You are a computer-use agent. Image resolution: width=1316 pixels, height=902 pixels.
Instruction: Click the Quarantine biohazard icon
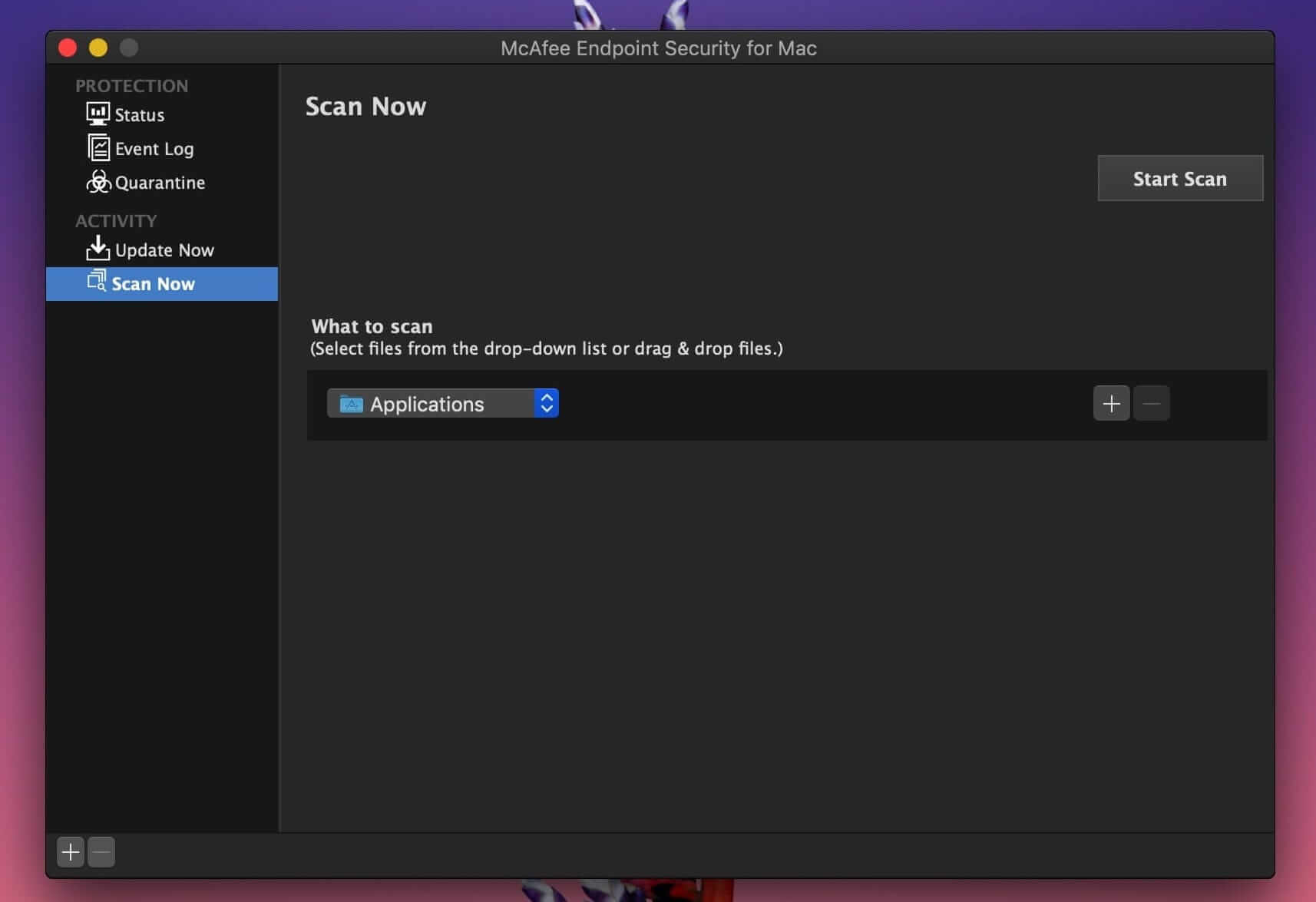click(x=98, y=182)
